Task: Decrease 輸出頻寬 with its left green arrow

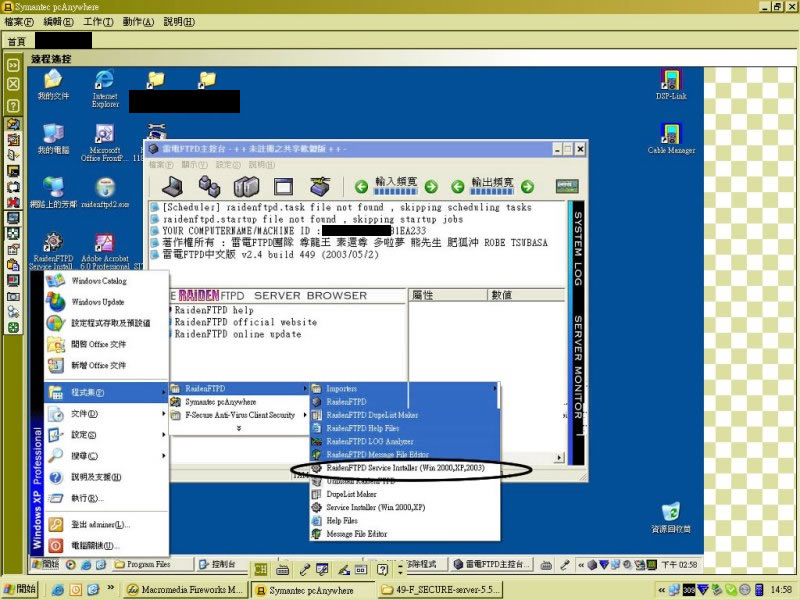Action: pos(458,187)
